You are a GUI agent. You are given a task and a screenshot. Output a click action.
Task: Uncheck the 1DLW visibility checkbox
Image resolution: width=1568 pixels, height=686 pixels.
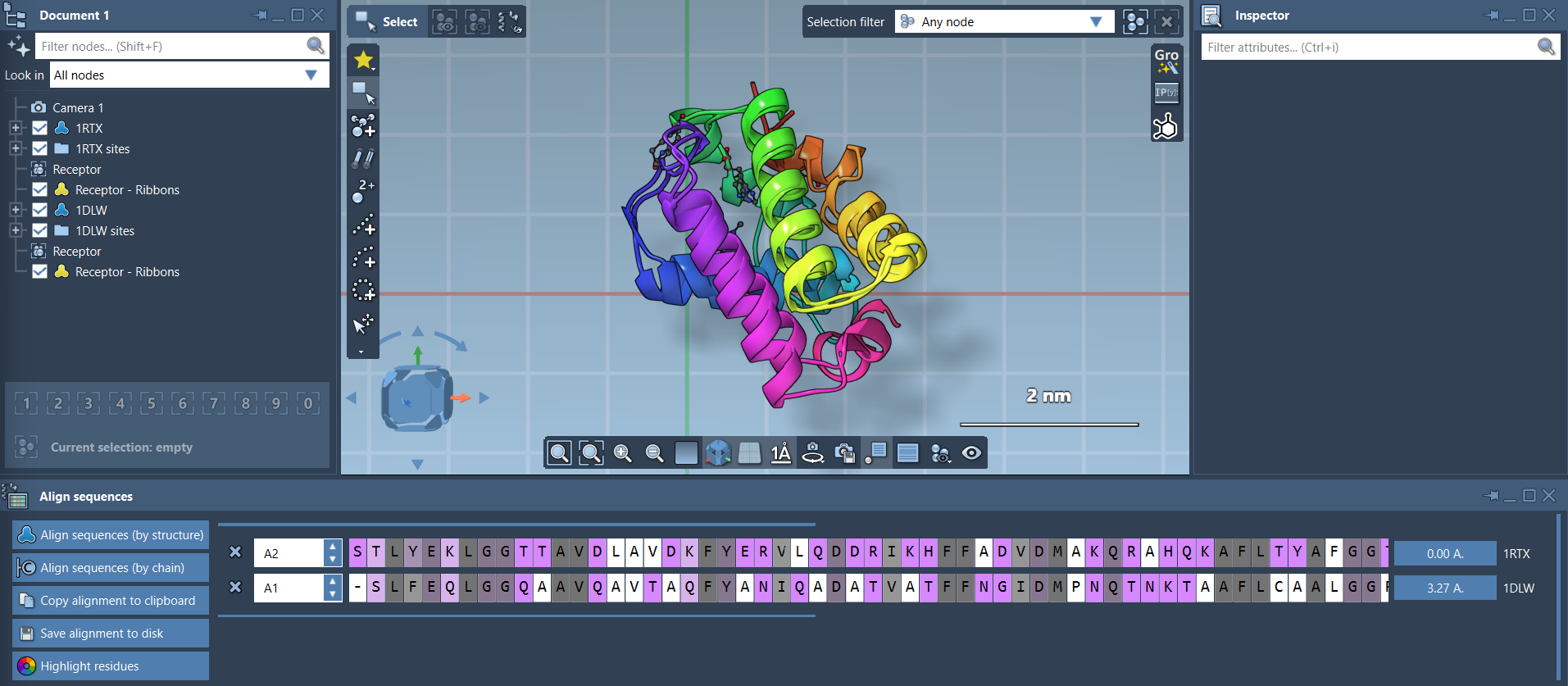(x=39, y=210)
